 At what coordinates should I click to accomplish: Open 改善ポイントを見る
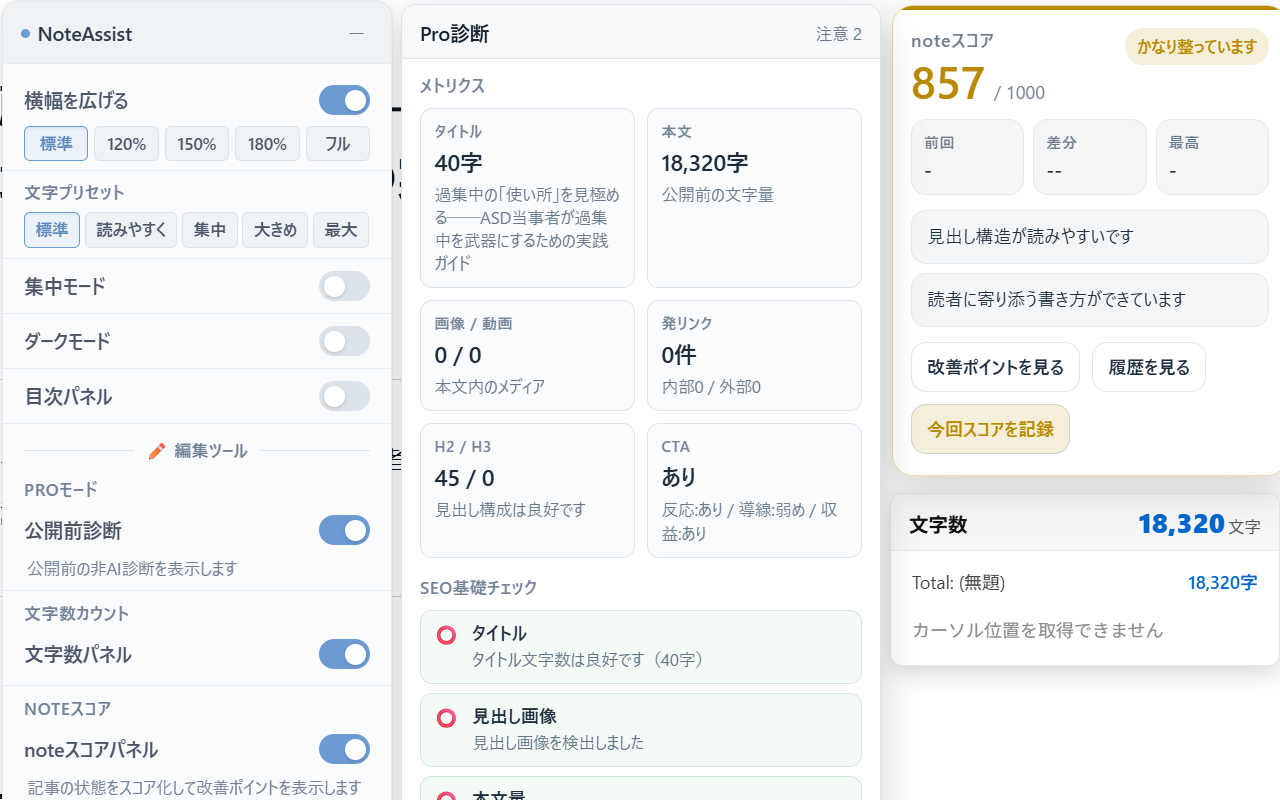[995, 367]
